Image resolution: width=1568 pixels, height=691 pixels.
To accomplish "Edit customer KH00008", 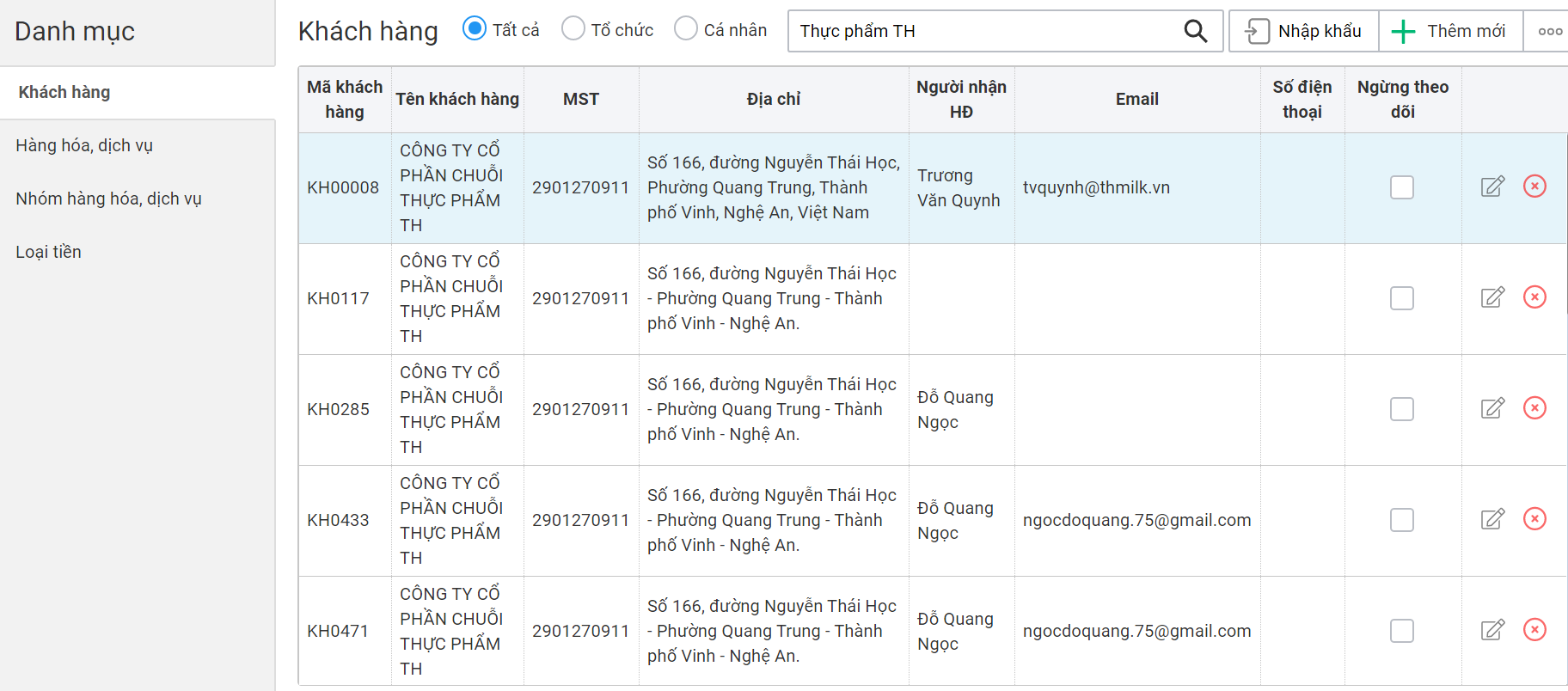I will (x=1492, y=187).
